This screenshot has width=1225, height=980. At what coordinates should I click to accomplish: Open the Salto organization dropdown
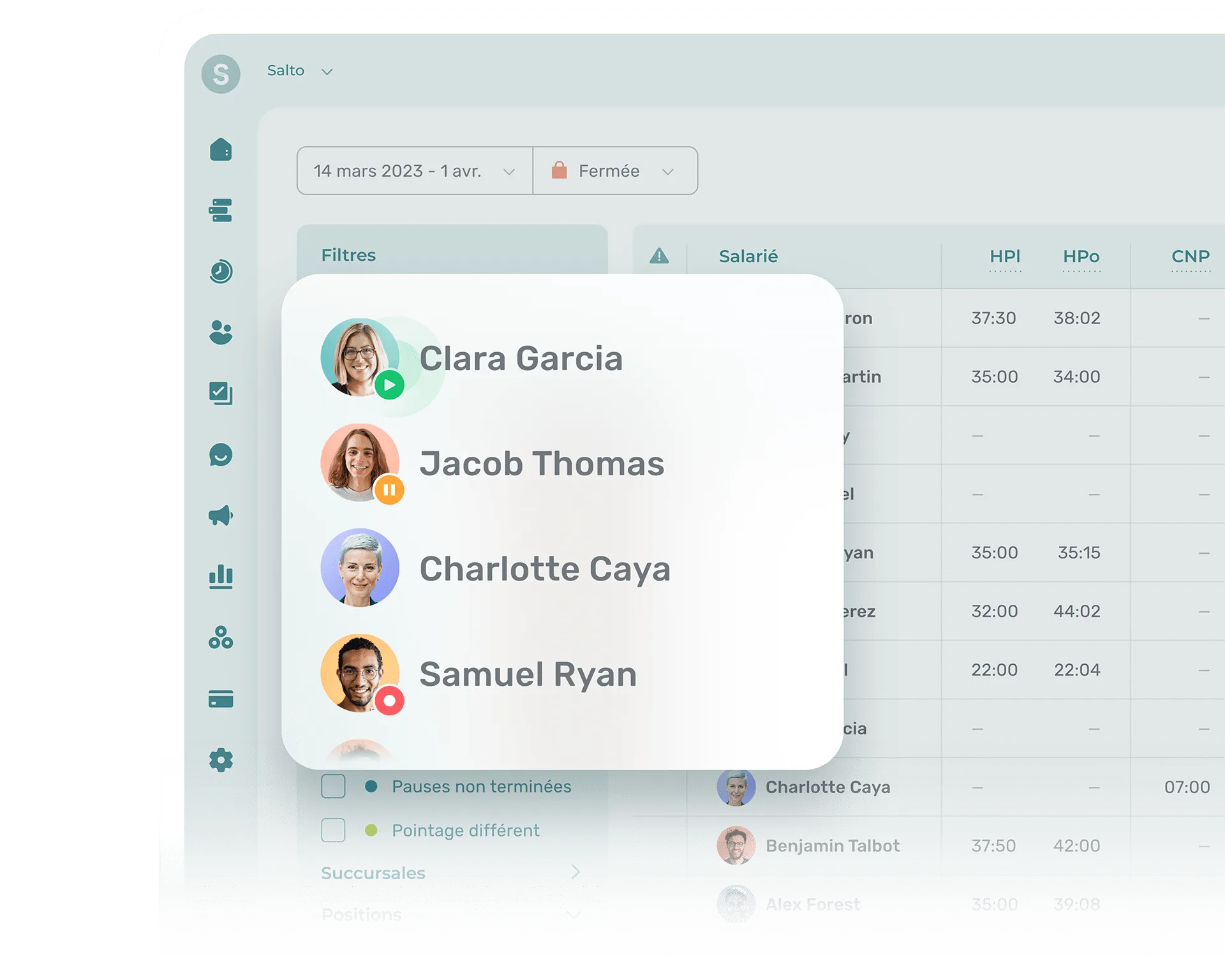tap(300, 71)
